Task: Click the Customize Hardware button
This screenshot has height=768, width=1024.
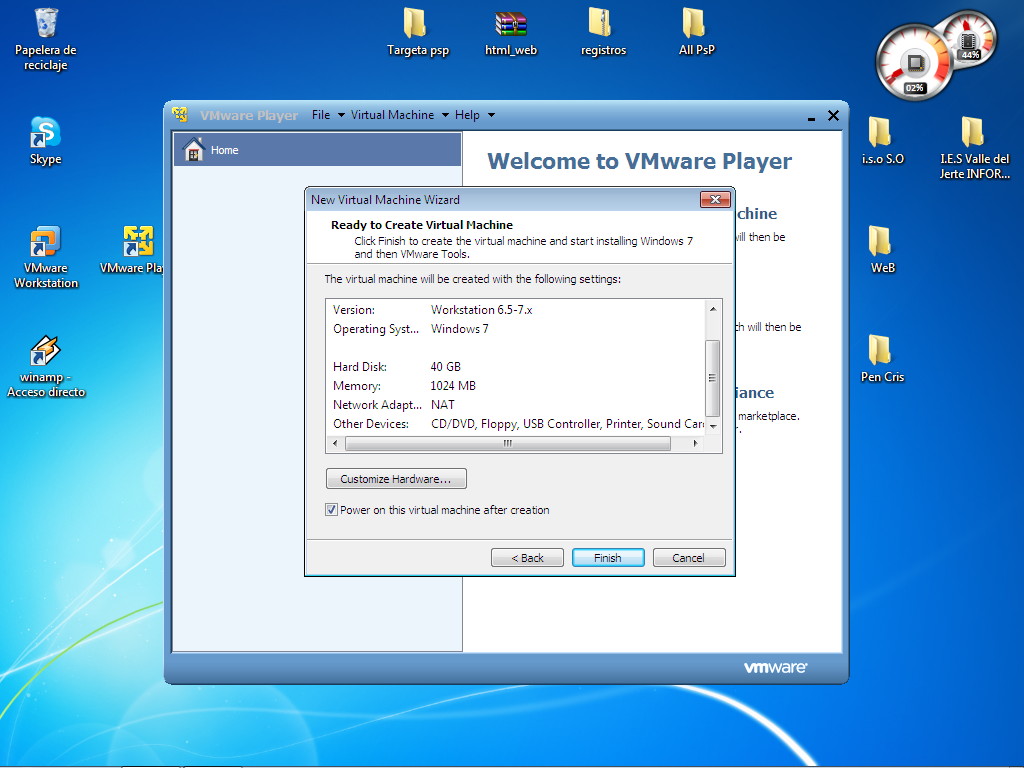Action: pyautogui.click(x=396, y=479)
